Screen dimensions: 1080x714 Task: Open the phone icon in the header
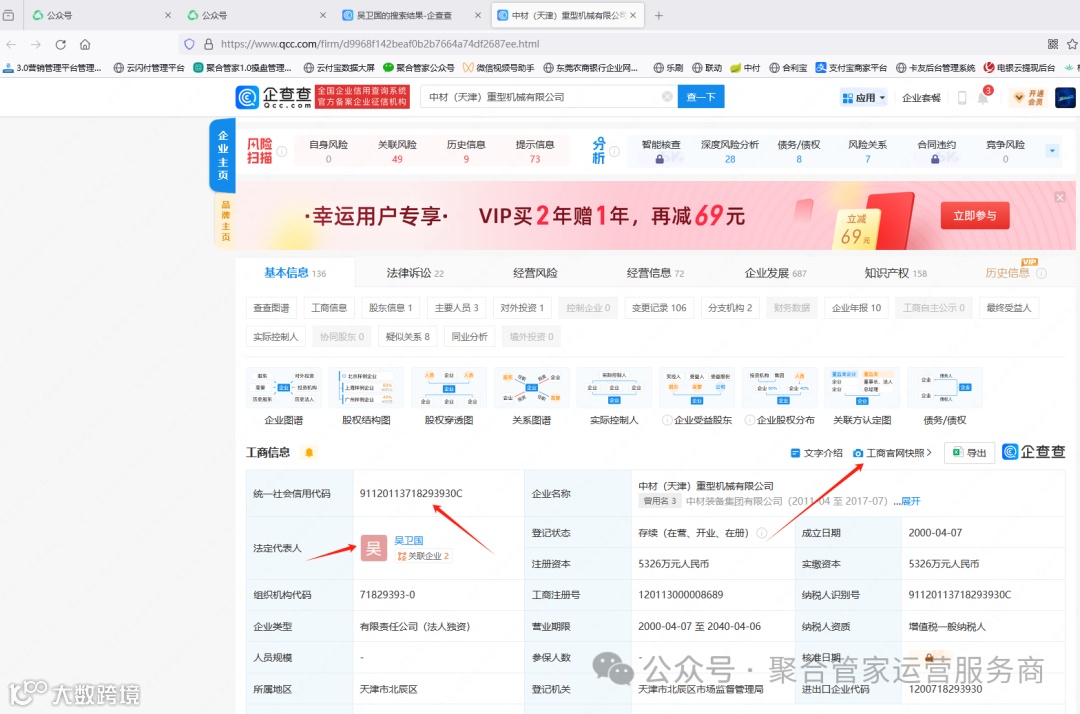tap(962, 98)
